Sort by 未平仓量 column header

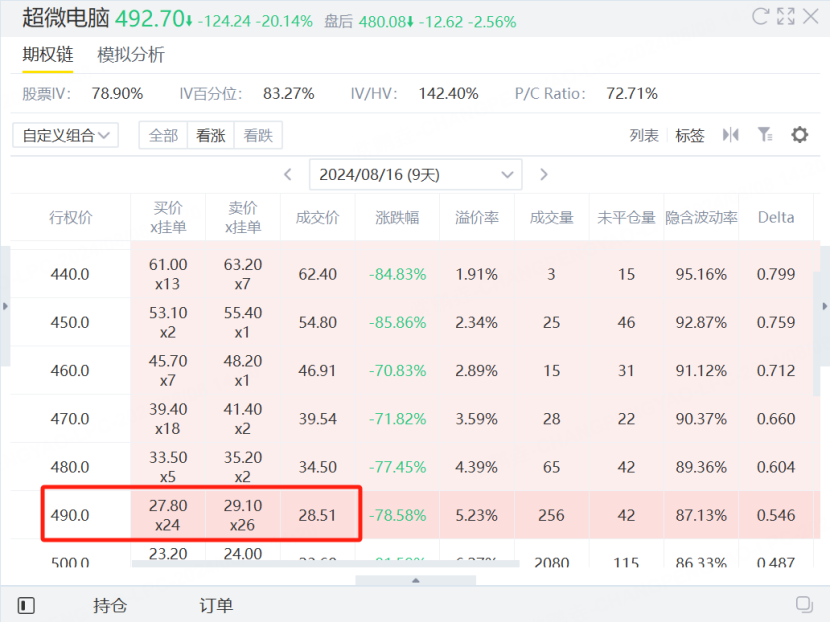626,218
